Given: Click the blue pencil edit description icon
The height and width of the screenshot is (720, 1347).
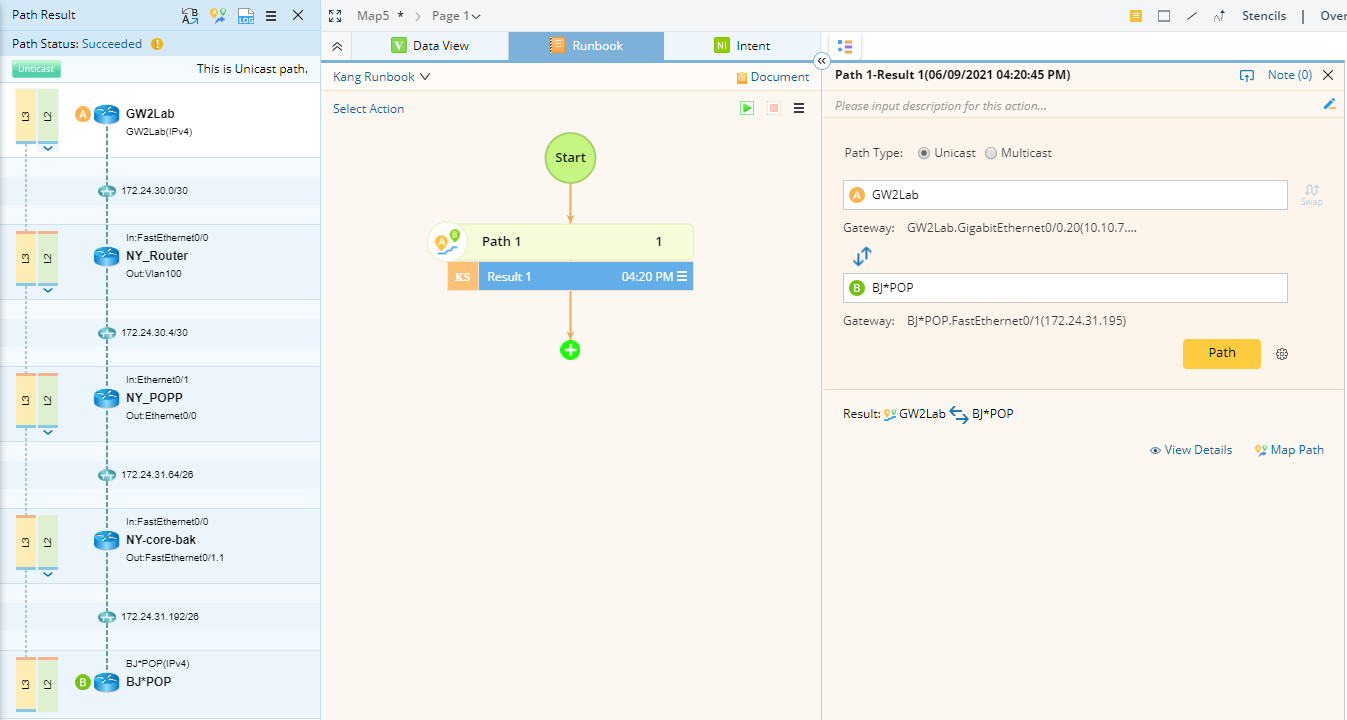Looking at the screenshot, I should click(x=1329, y=104).
